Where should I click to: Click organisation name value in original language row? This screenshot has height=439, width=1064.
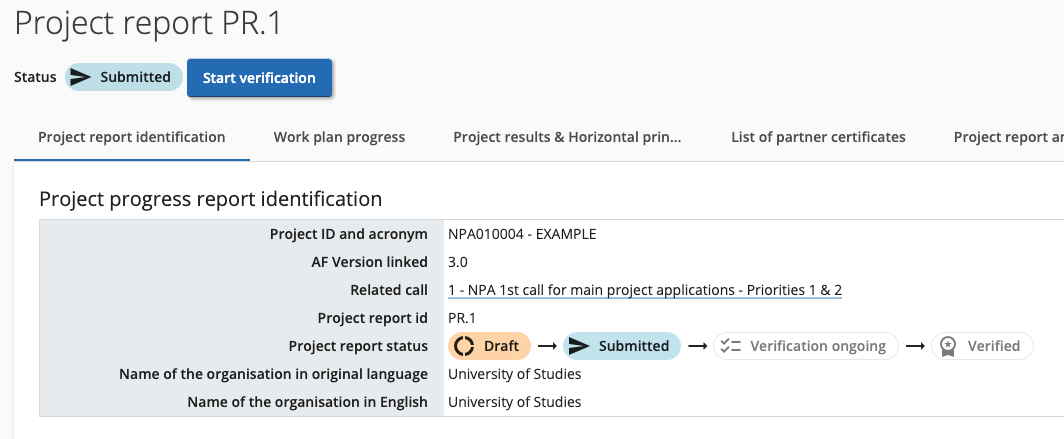(x=514, y=374)
